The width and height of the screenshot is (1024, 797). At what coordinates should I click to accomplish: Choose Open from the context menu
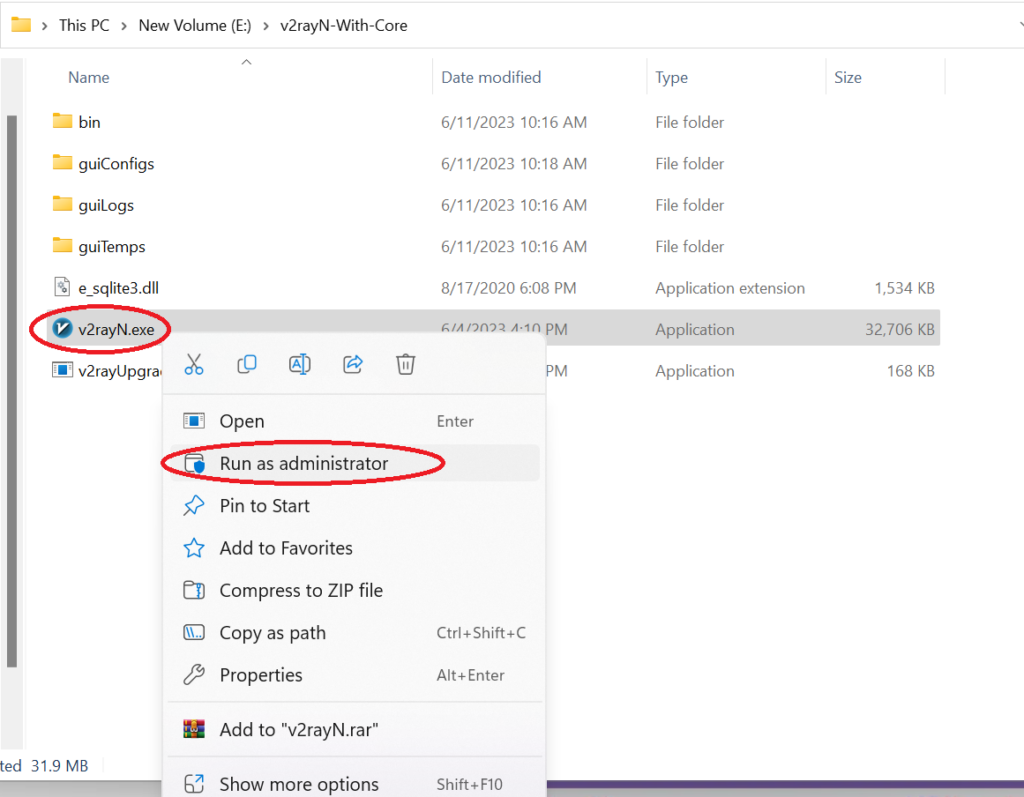pyautogui.click(x=242, y=422)
